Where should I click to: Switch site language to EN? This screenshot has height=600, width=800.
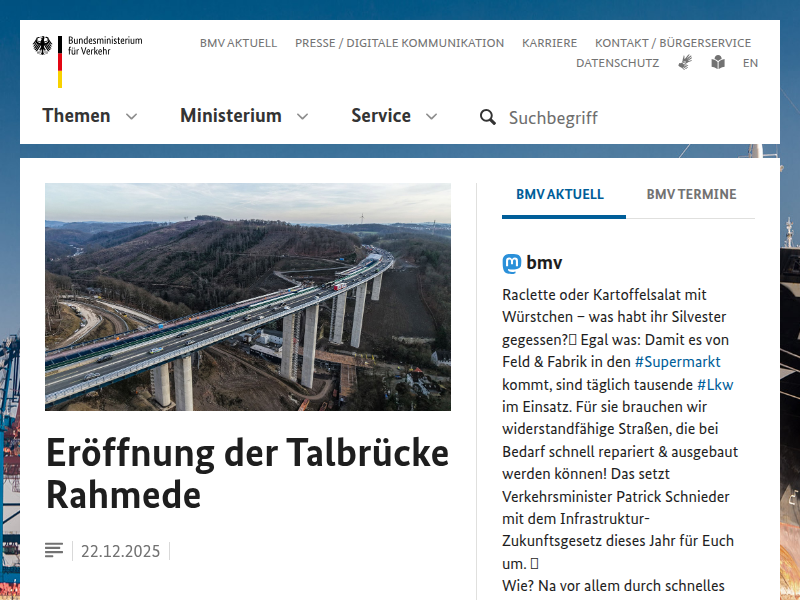[750, 63]
